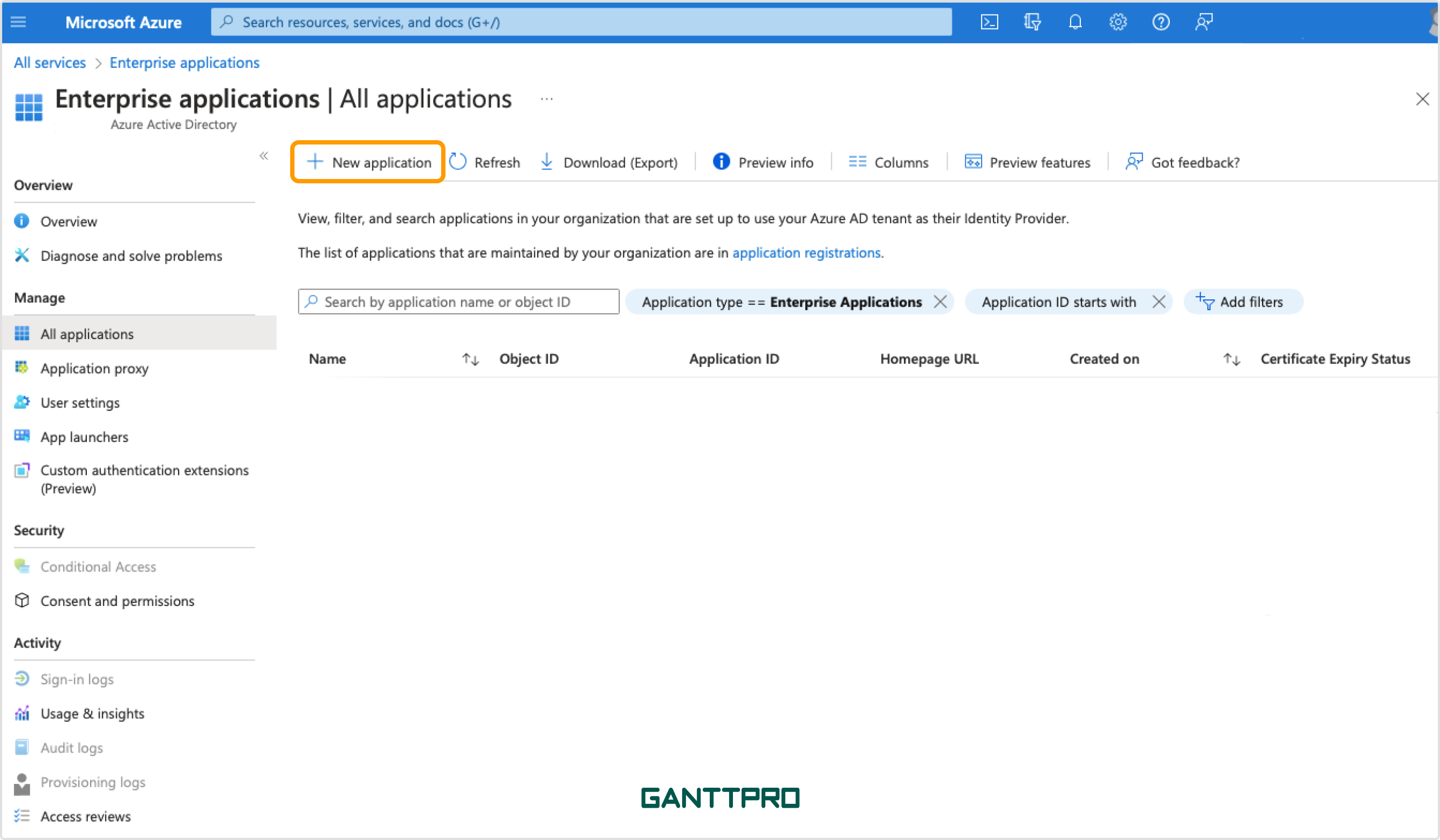Image resolution: width=1440 pixels, height=840 pixels.
Task: Open the Help question mark icon
Action: (1161, 22)
